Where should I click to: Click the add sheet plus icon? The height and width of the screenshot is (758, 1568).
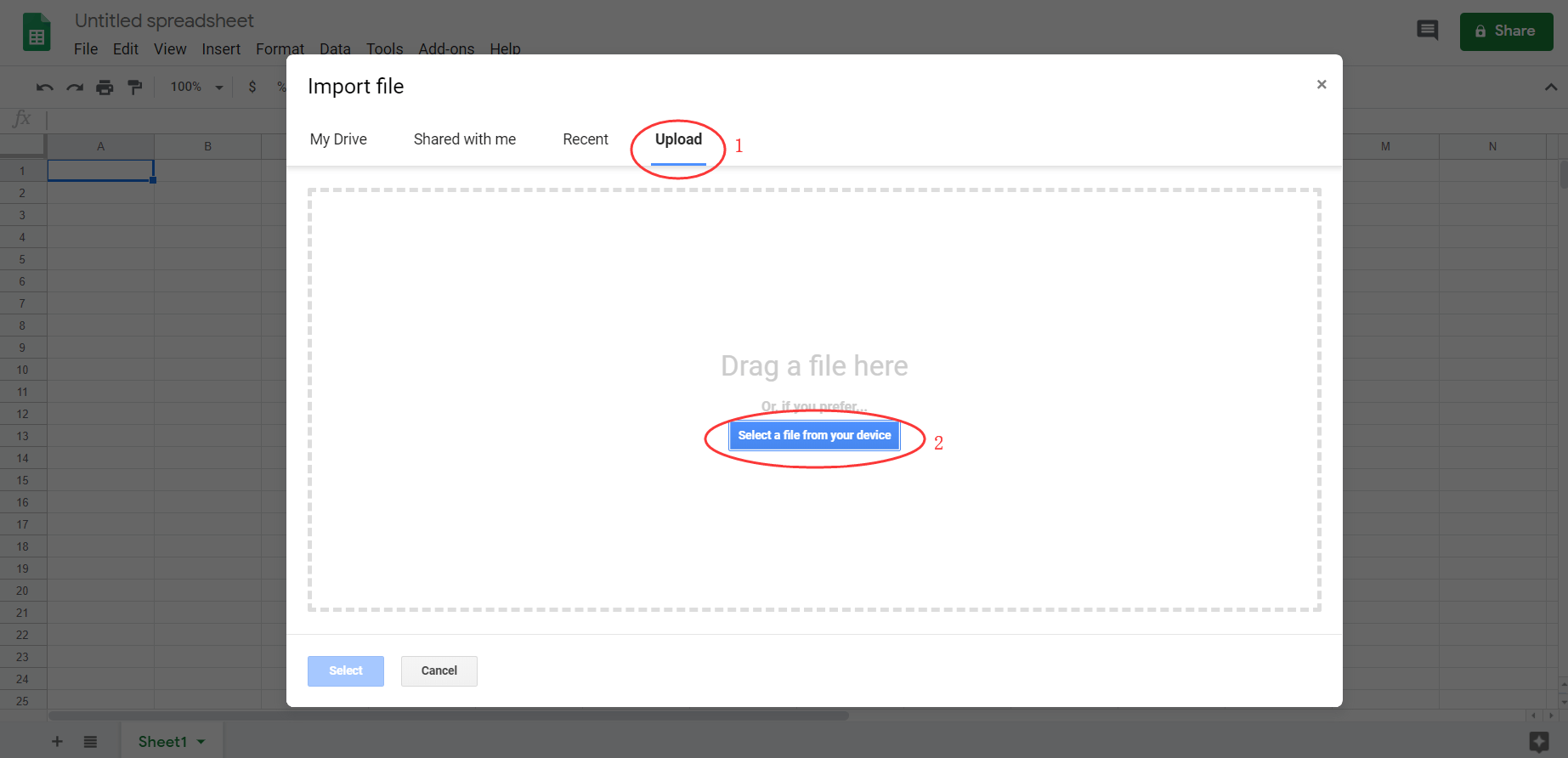click(x=57, y=742)
